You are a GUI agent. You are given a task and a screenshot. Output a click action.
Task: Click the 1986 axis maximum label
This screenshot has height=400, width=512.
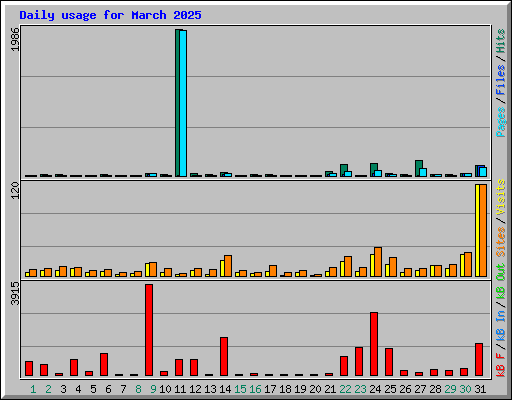pyautogui.click(x=15, y=39)
